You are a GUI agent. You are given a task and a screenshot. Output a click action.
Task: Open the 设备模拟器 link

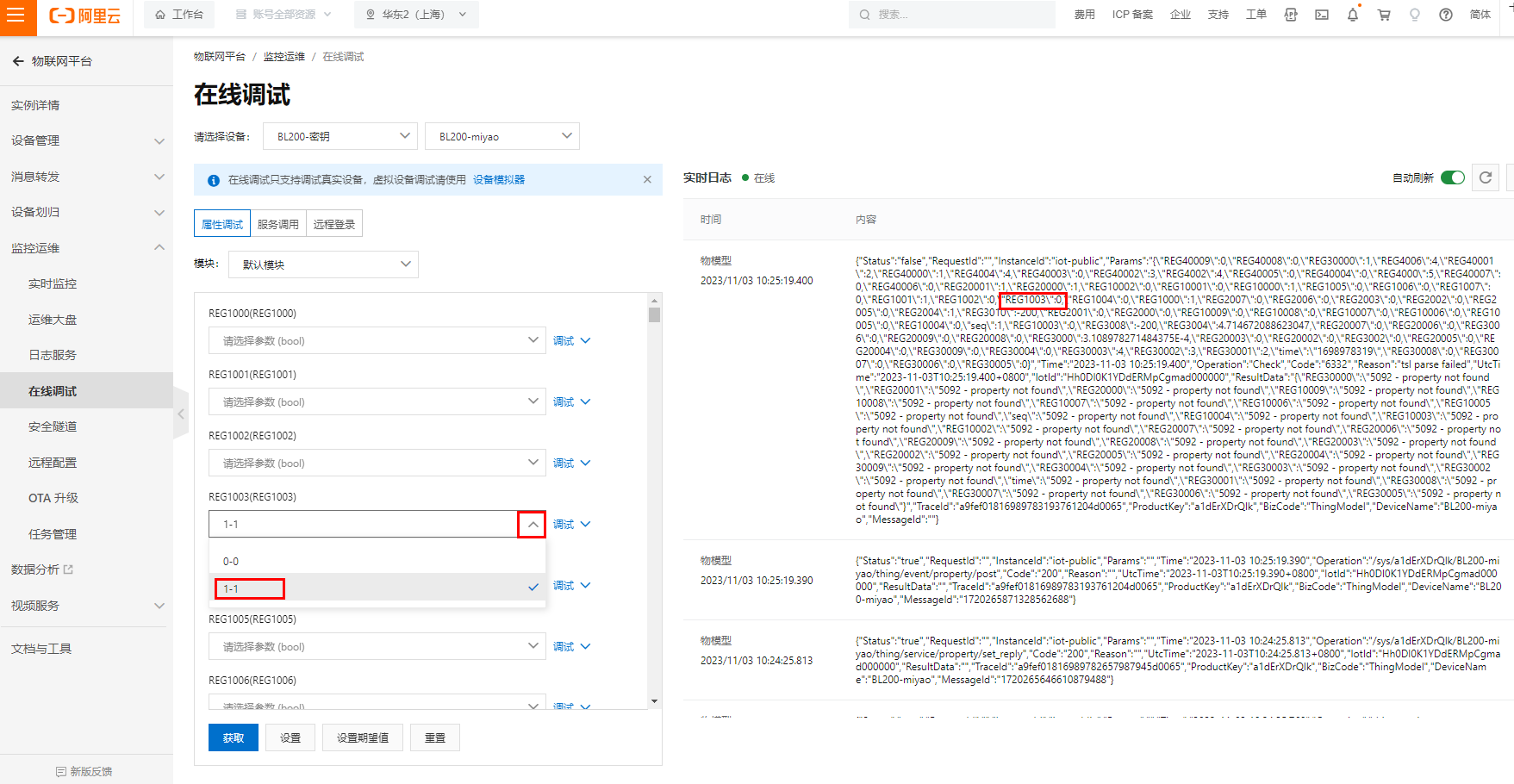pos(499,179)
